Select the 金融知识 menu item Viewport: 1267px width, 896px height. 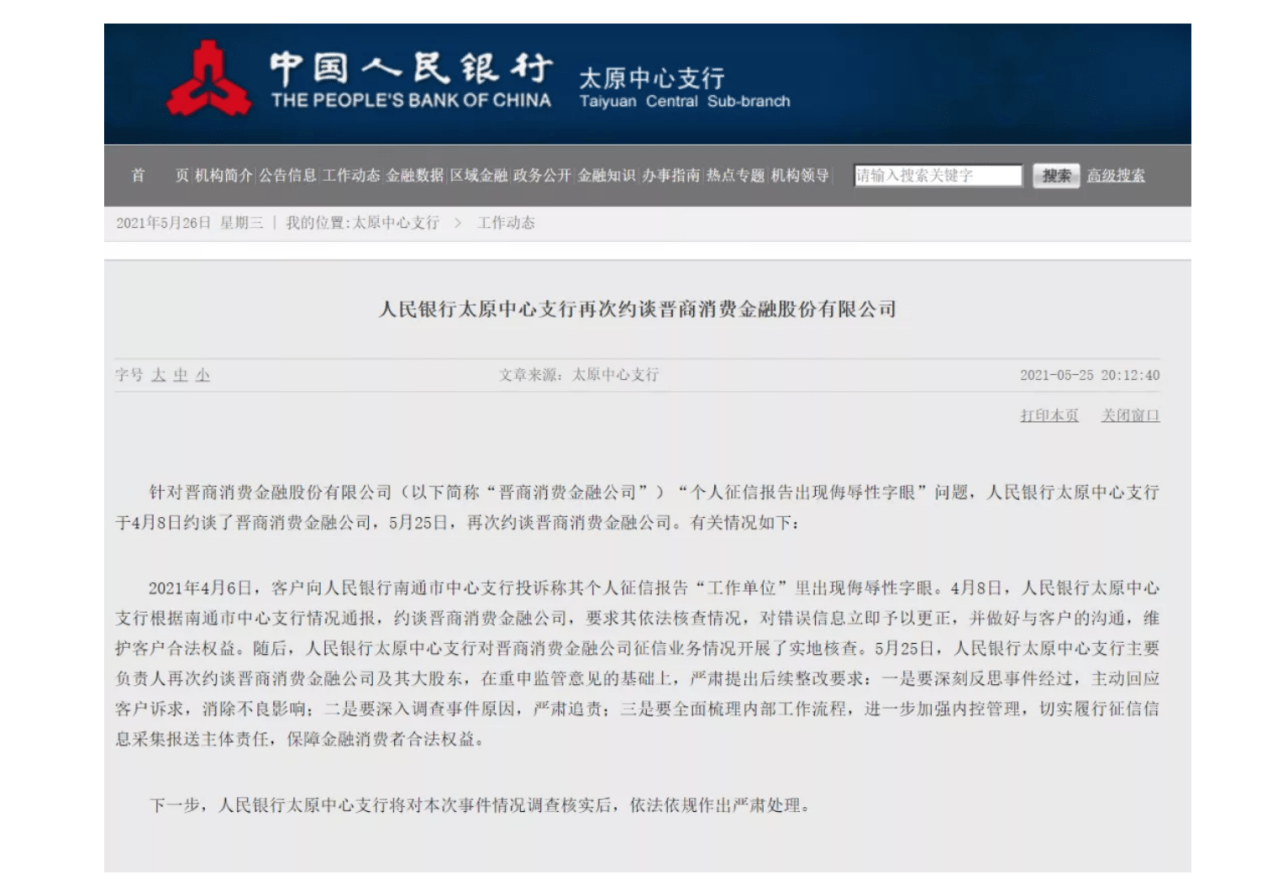[607, 176]
